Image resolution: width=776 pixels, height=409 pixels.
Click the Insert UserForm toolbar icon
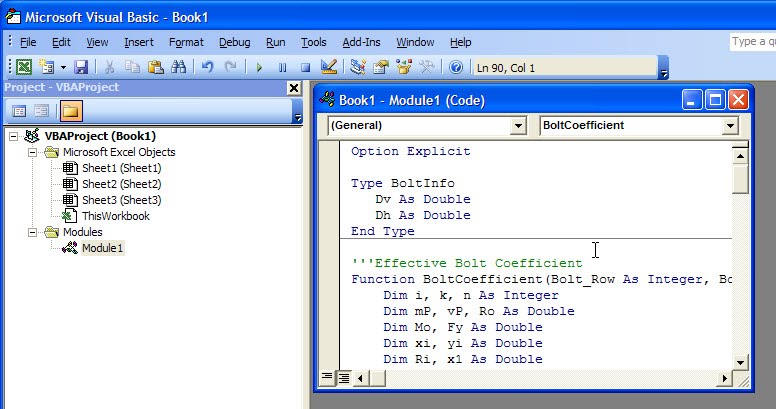(47, 67)
